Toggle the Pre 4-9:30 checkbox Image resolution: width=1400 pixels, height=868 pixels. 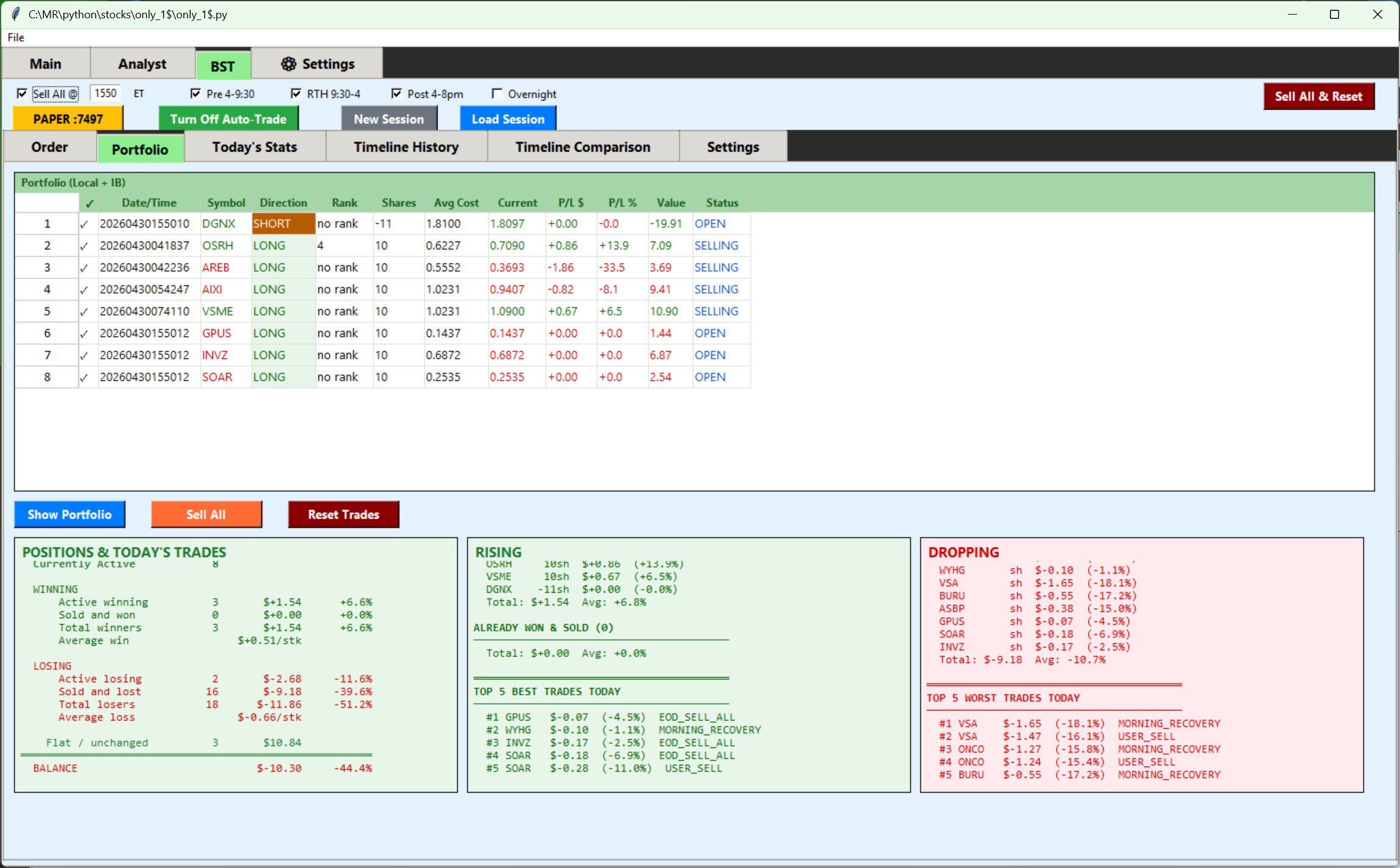pos(195,94)
